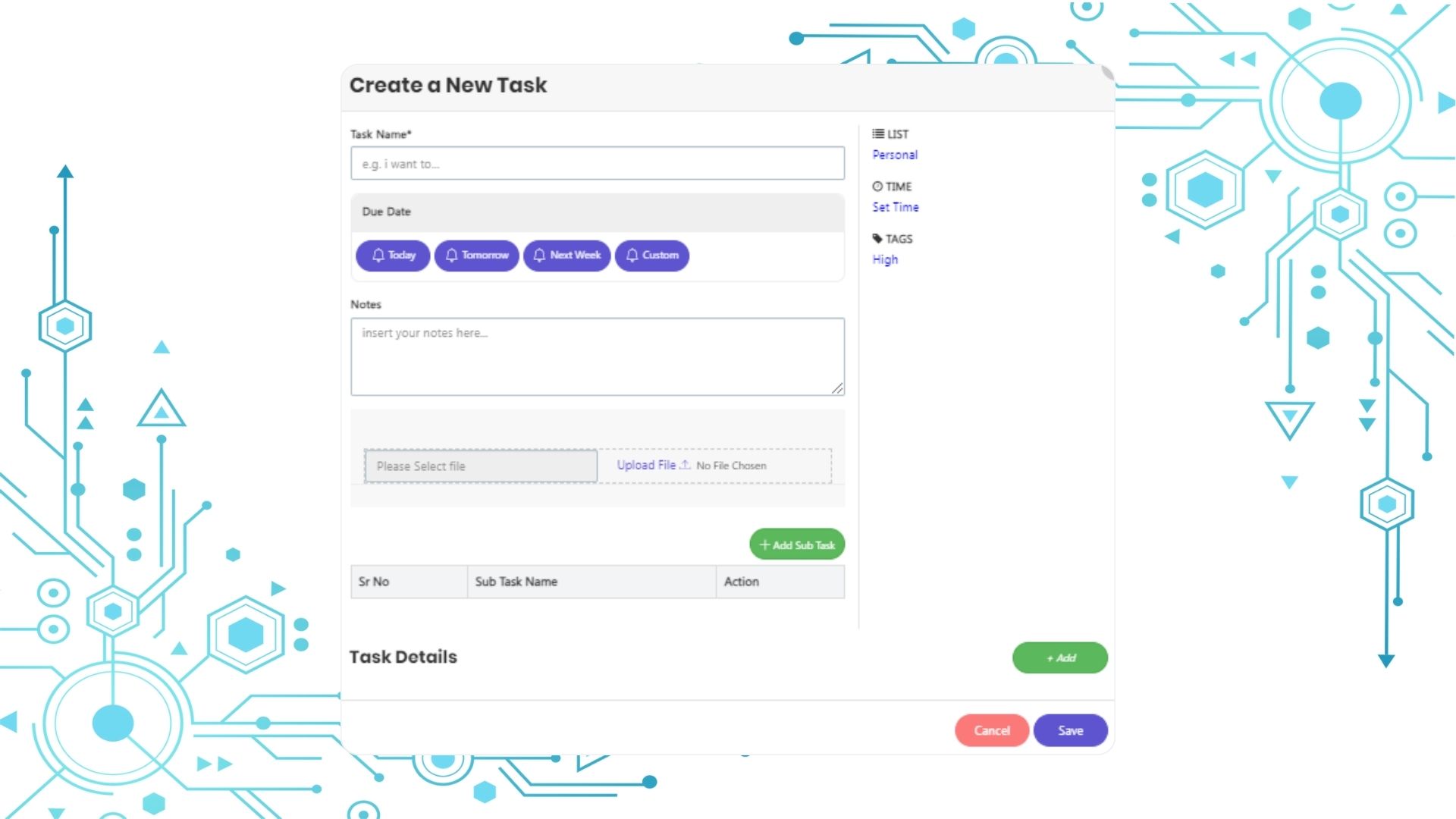
Task: Click the TAGS label icon
Action: pyautogui.click(x=877, y=238)
